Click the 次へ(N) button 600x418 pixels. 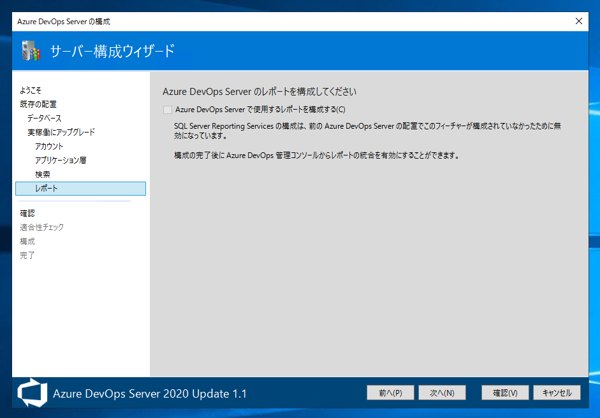[x=442, y=393]
